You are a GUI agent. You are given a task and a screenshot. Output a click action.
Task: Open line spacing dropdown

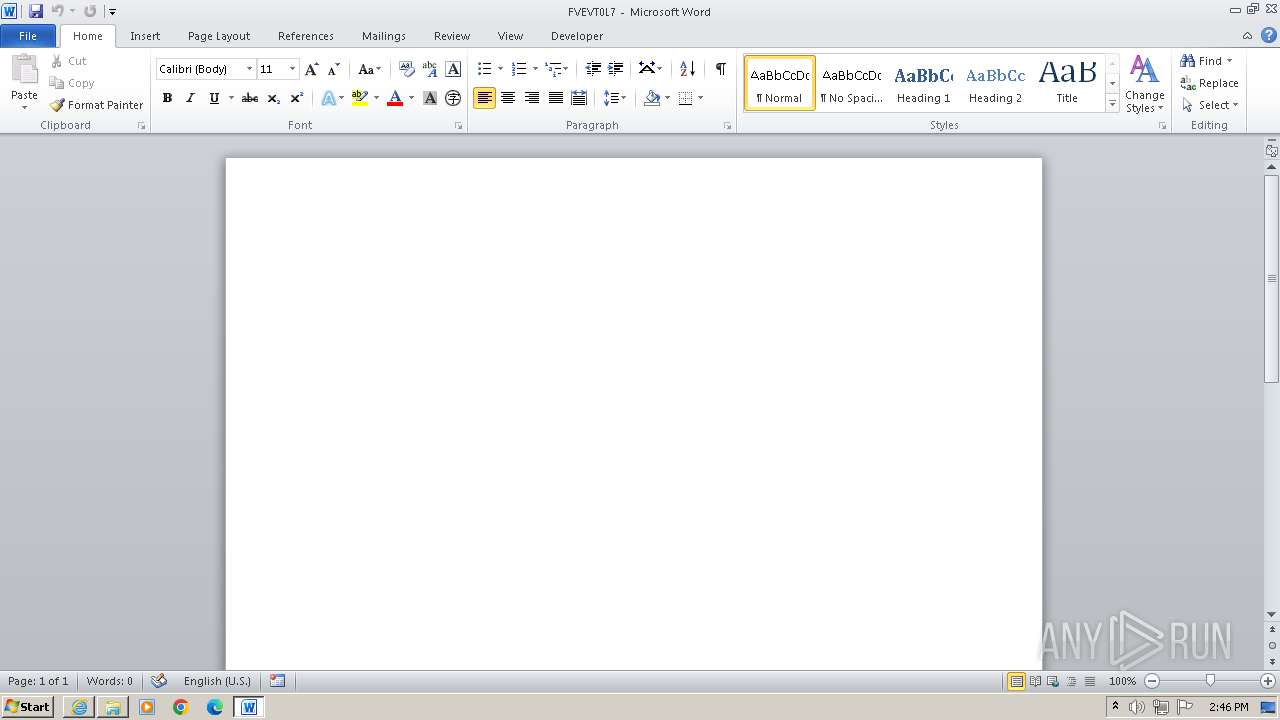click(614, 98)
